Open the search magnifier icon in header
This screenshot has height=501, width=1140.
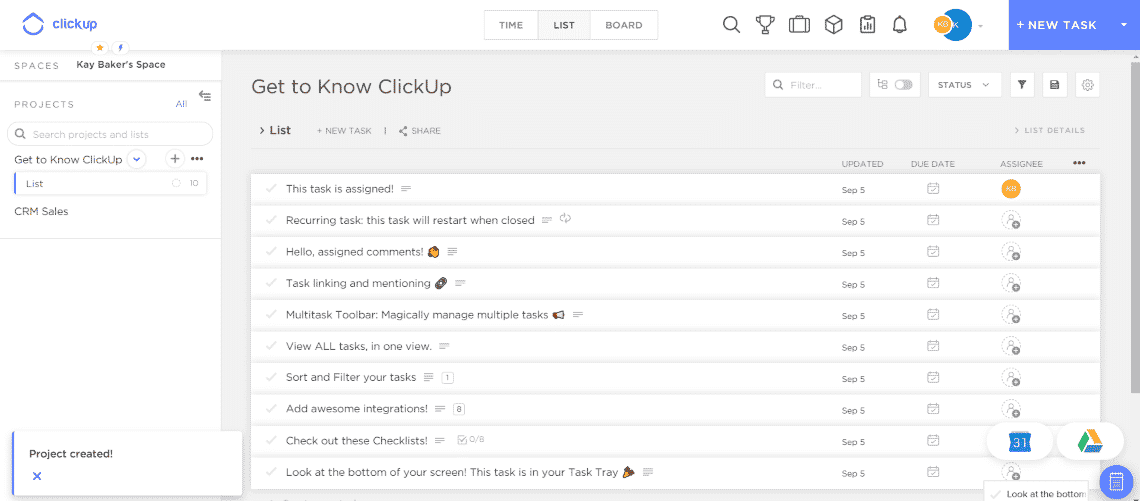coord(731,25)
